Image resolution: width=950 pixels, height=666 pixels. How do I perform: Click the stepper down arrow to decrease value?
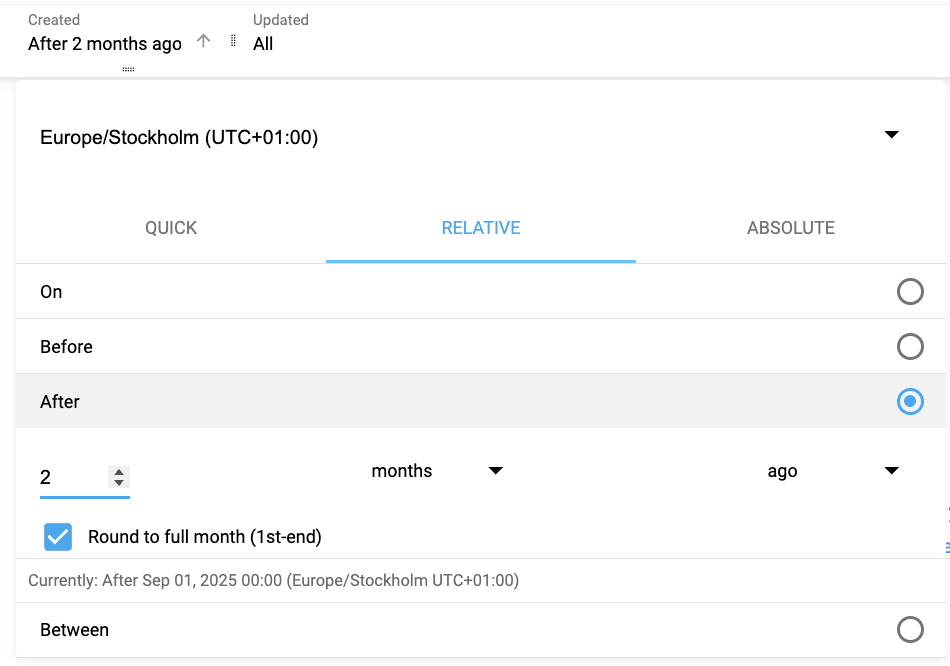[x=119, y=482]
